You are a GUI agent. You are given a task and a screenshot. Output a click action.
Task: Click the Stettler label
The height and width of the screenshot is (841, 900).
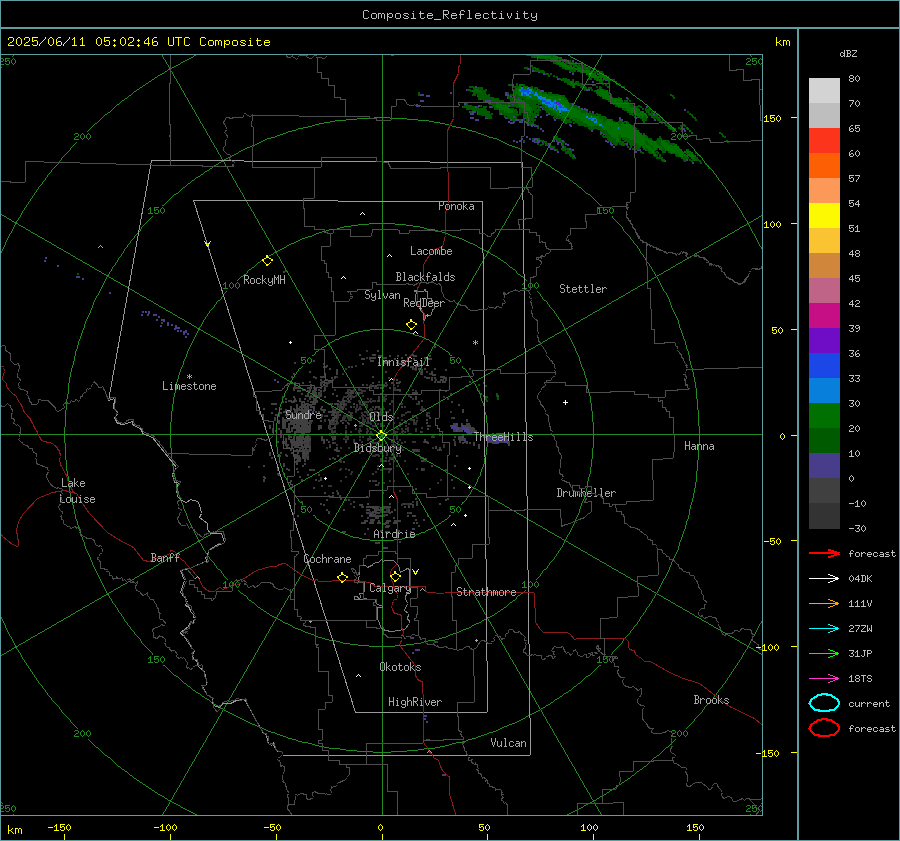(583, 289)
